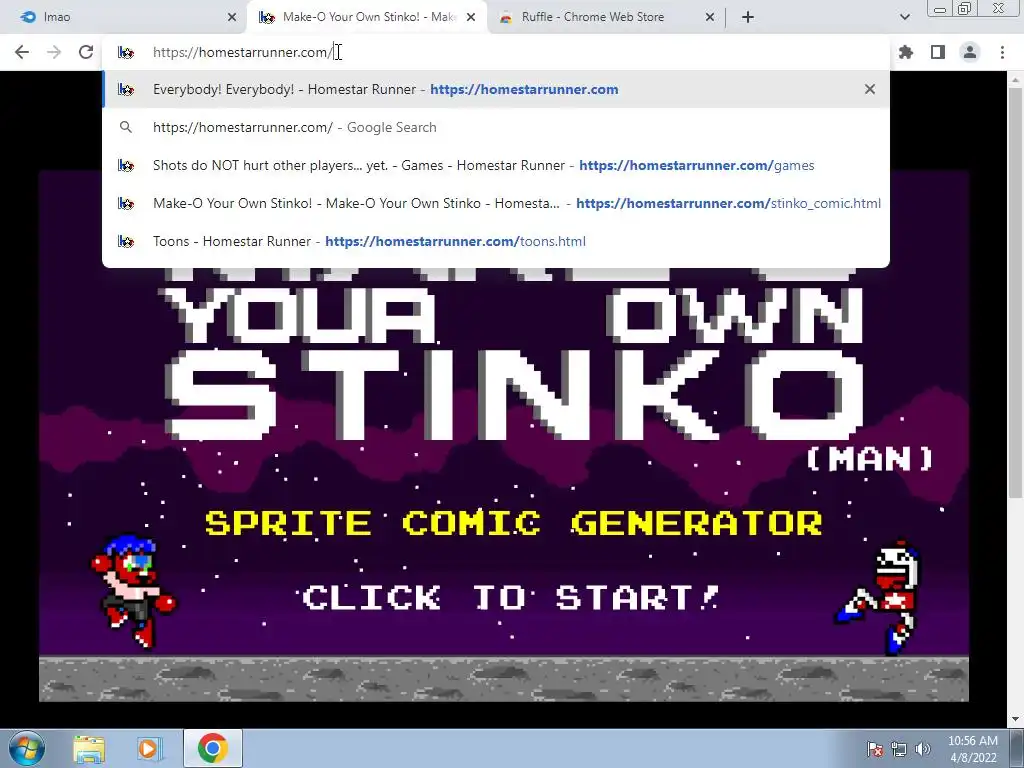Click the Homestar favicon in the address bar
Screen dimensions: 1024x768
(x=126, y=52)
